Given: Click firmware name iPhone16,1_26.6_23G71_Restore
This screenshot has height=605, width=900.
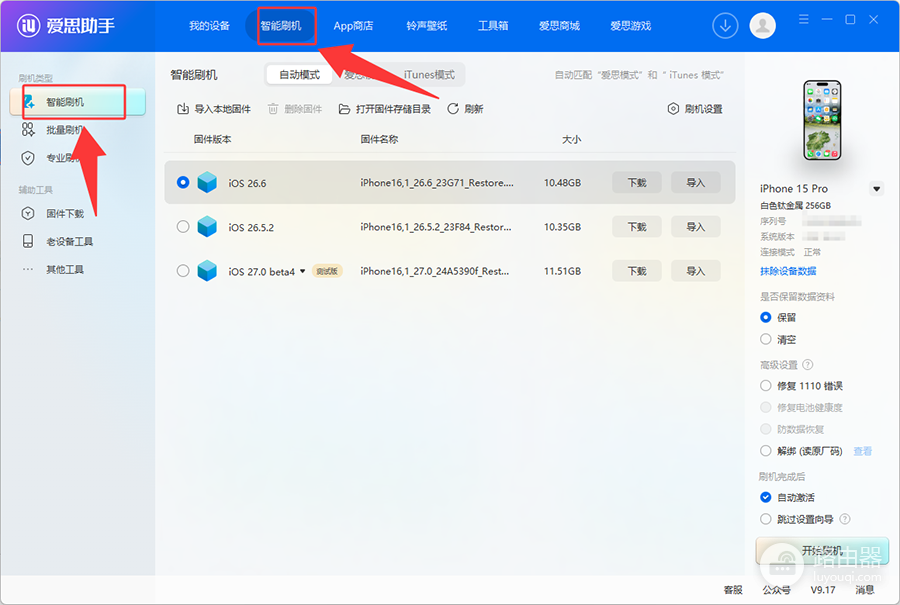Looking at the screenshot, I should pos(437,183).
